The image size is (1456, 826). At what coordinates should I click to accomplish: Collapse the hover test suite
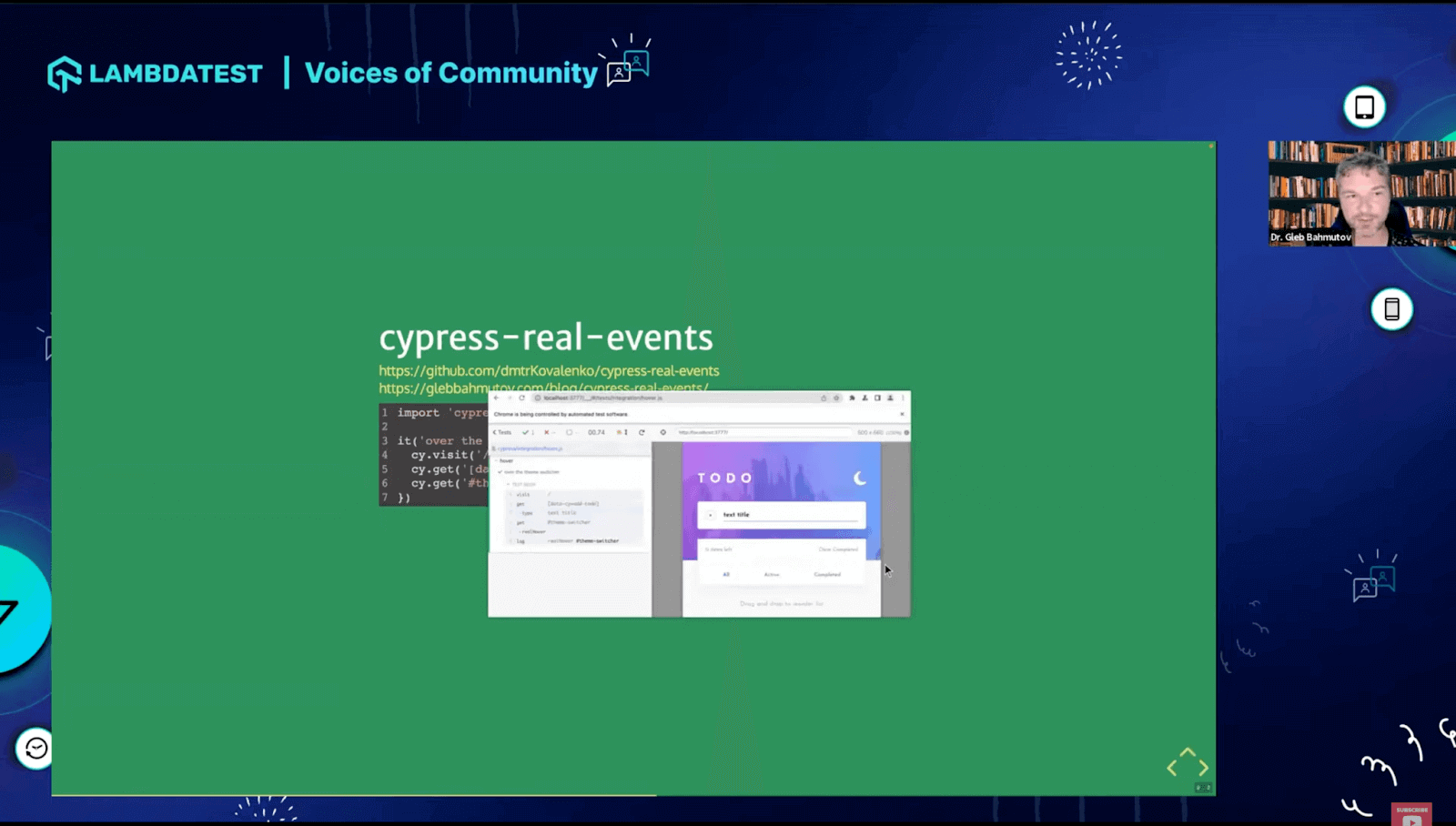(x=498, y=460)
